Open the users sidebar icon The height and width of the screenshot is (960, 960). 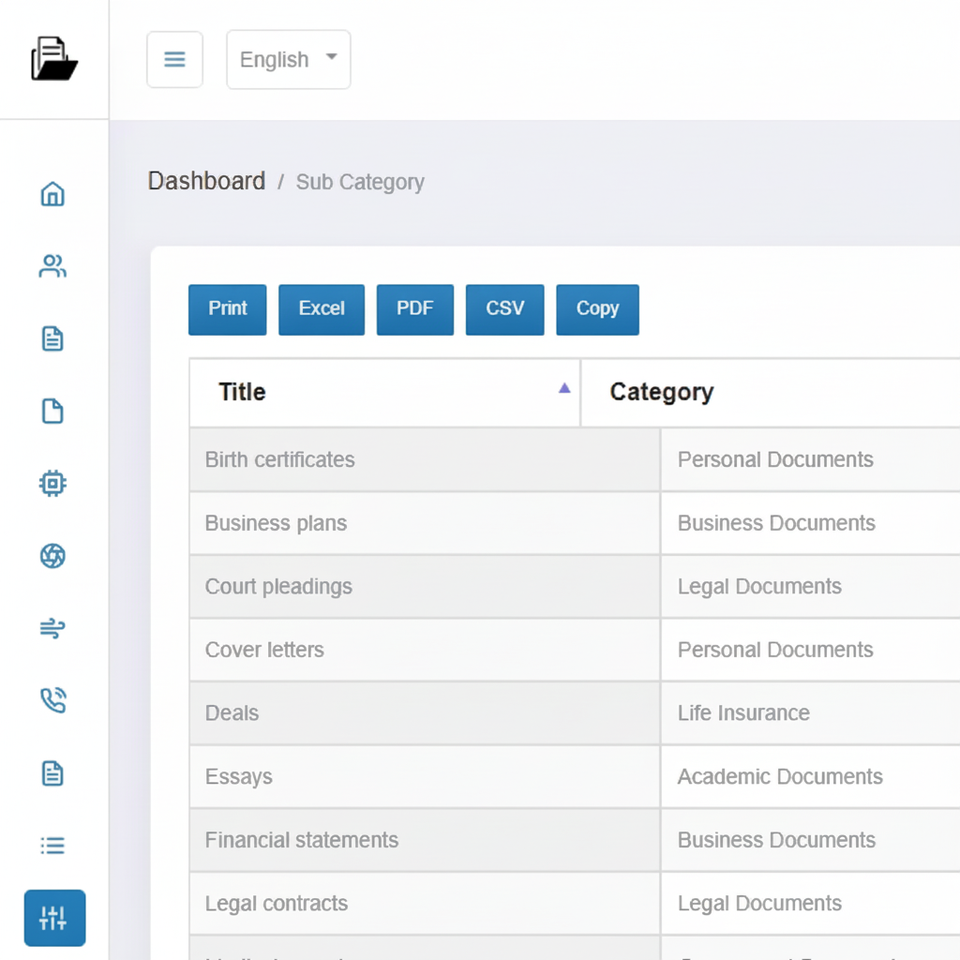pyautogui.click(x=52, y=266)
